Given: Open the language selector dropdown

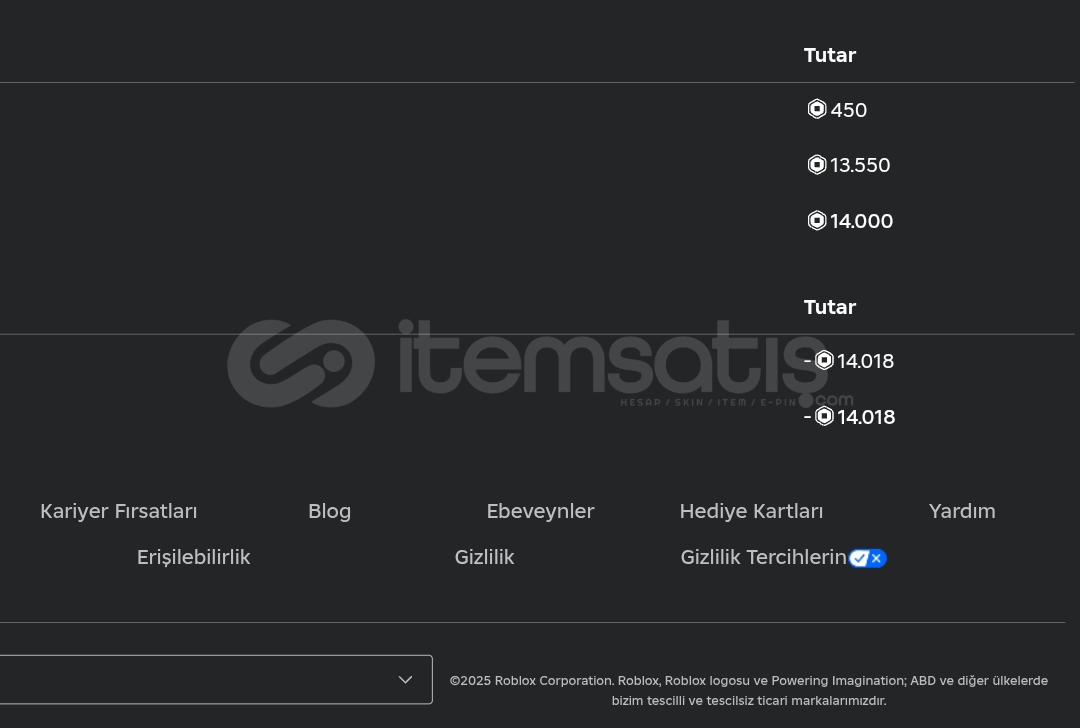Looking at the screenshot, I should (216, 680).
